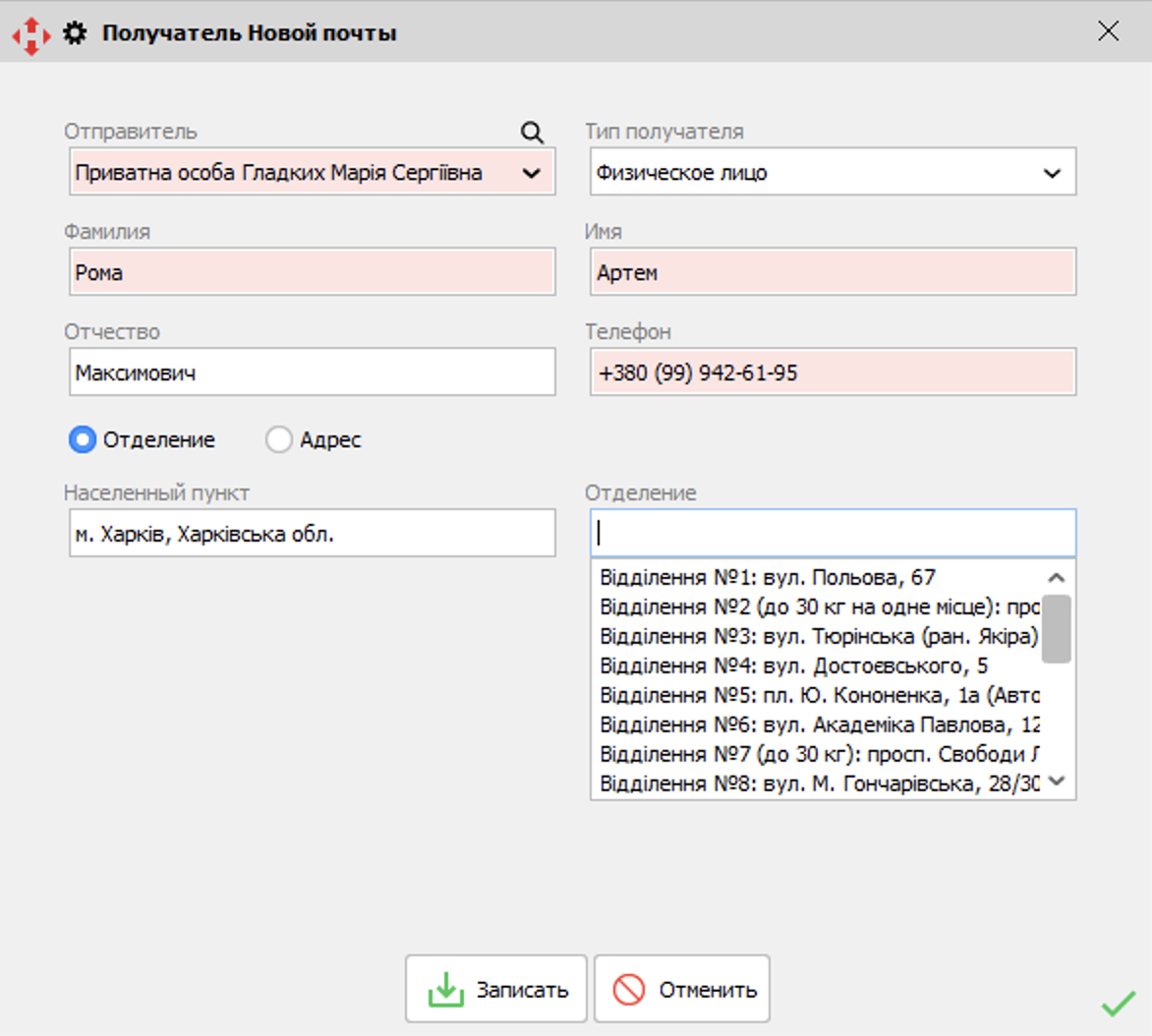Viewport: 1152px width, 1036px height.
Task: Click the Фамилия field with Рома
Action: [313, 272]
